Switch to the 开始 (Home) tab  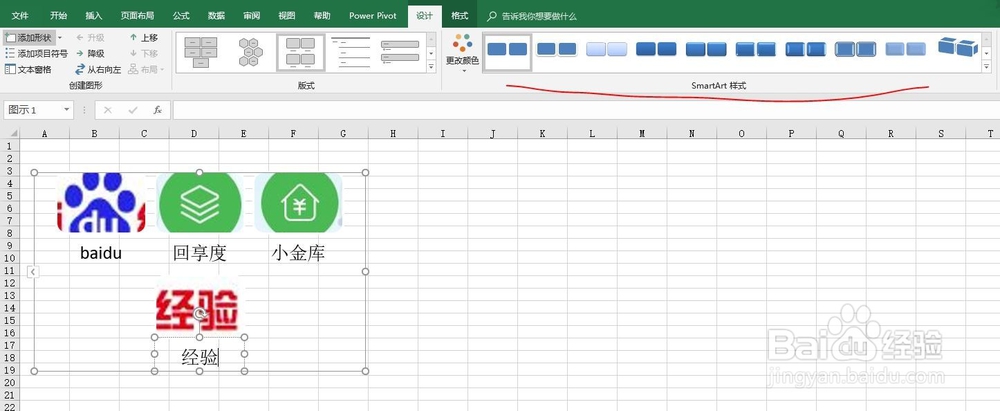59,16
